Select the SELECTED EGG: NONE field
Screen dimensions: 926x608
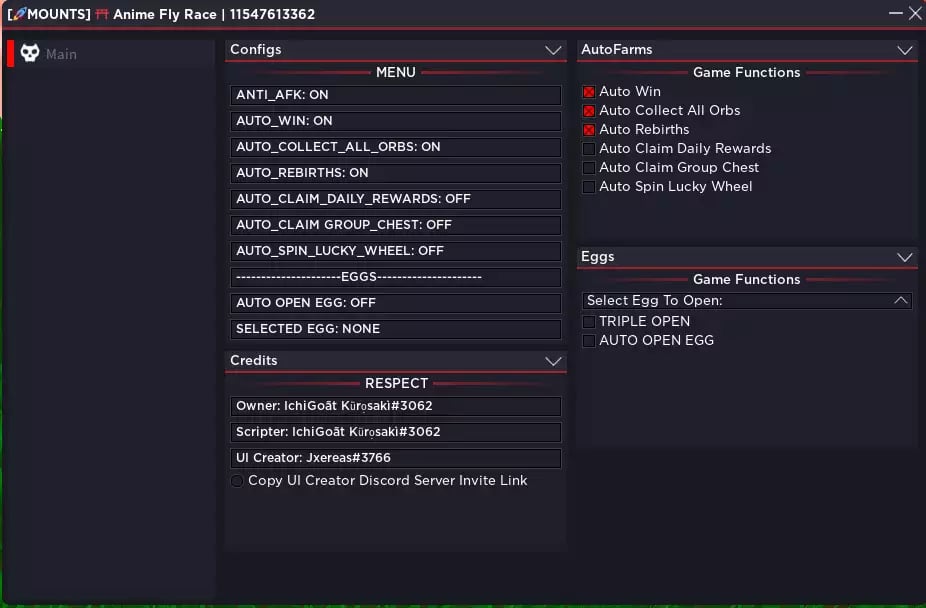point(395,329)
